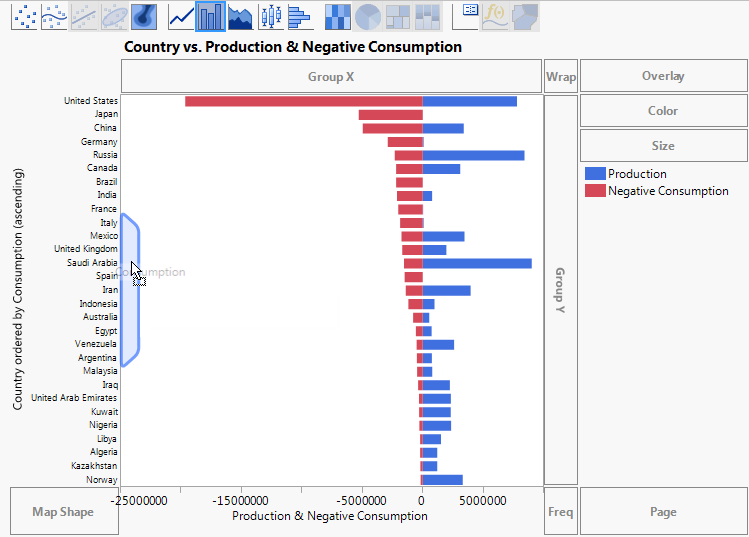Click the blue Production legend swatch
This screenshot has height=537, width=749.
coord(594,174)
